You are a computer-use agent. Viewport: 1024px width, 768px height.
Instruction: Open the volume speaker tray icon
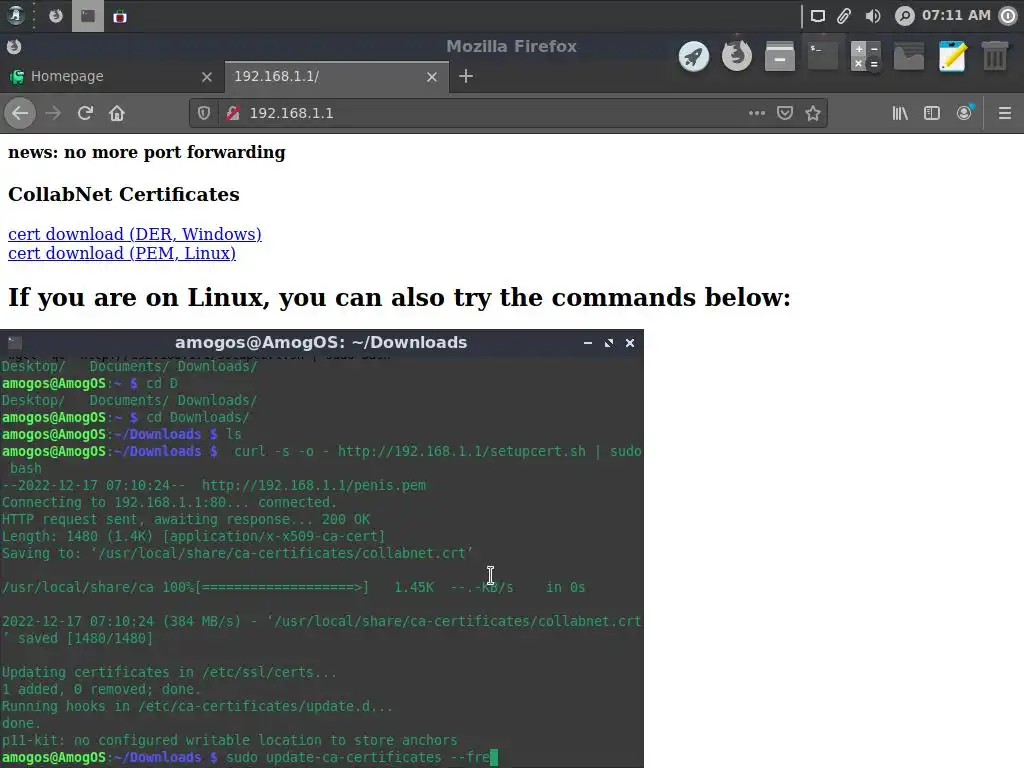(x=872, y=16)
